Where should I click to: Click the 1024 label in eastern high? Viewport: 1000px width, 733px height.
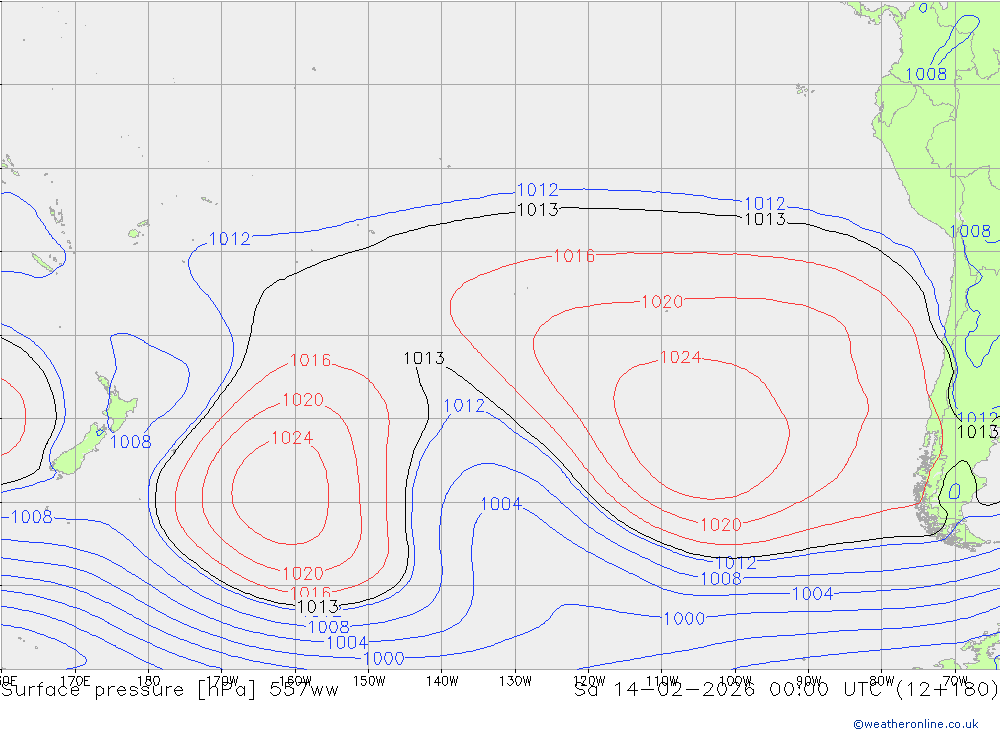[680, 358]
